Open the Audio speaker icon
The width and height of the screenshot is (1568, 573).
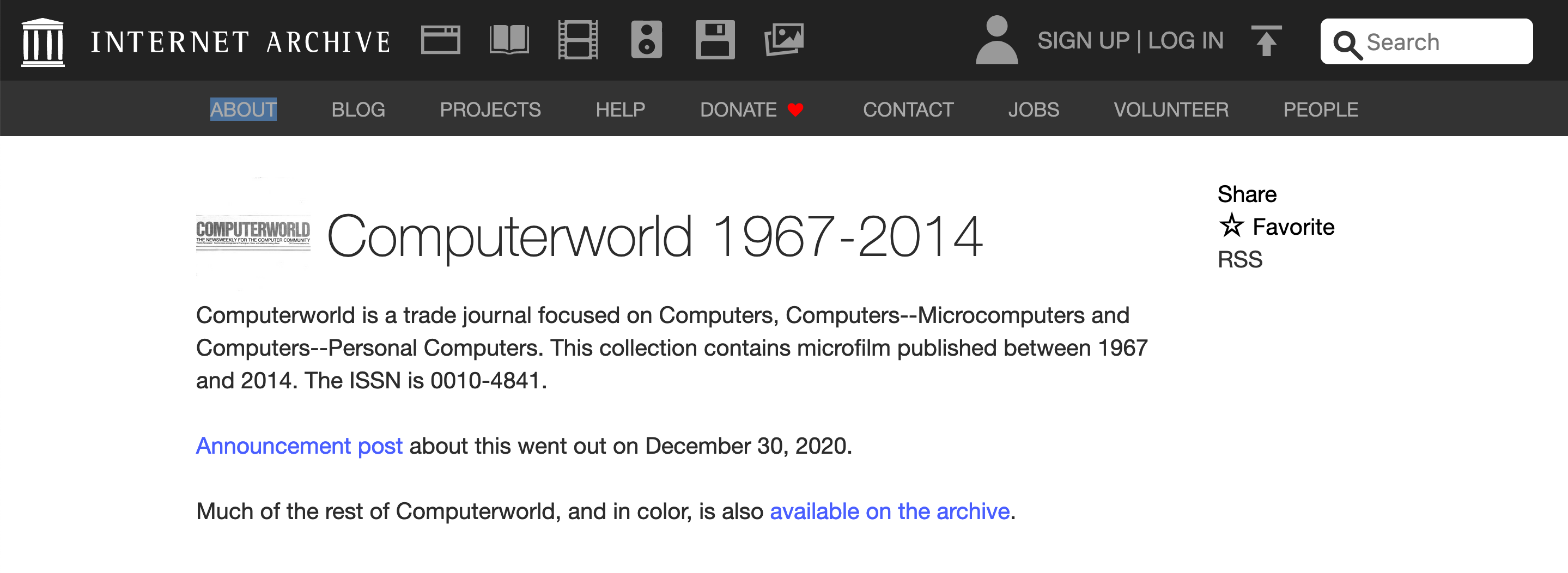pos(647,40)
